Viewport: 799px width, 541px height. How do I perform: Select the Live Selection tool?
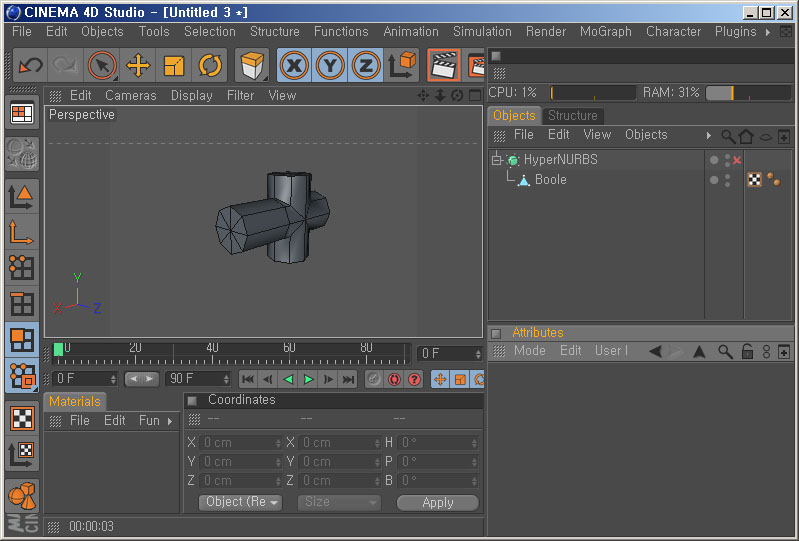coord(102,65)
